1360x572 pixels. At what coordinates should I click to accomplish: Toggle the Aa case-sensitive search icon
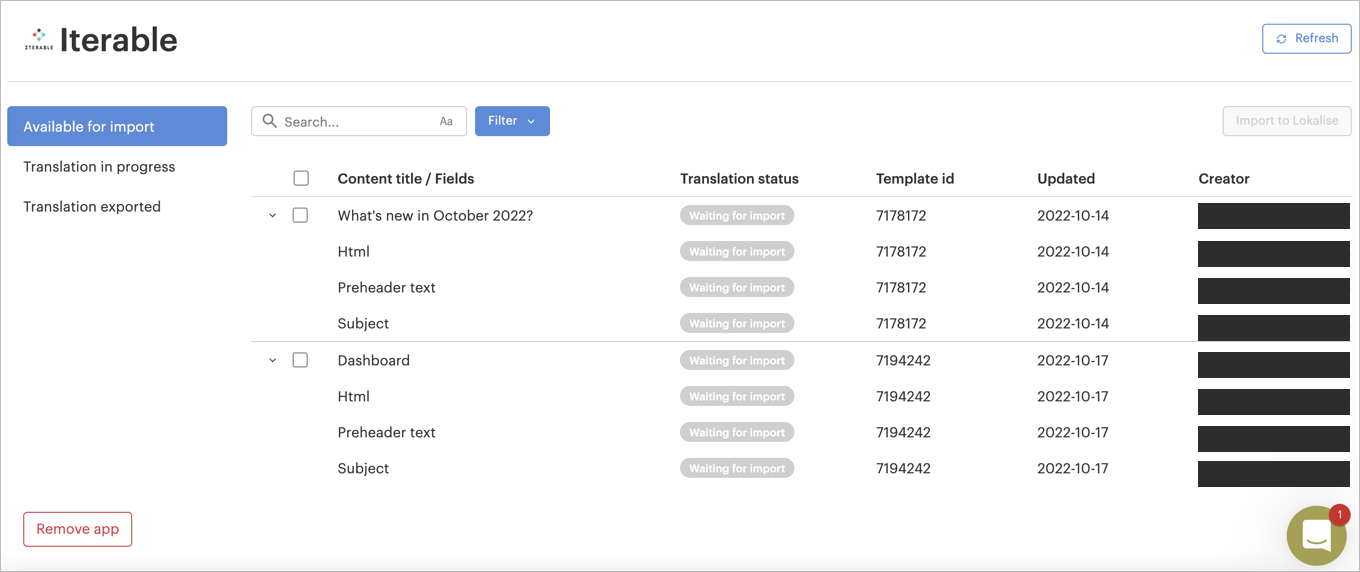(x=446, y=122)
